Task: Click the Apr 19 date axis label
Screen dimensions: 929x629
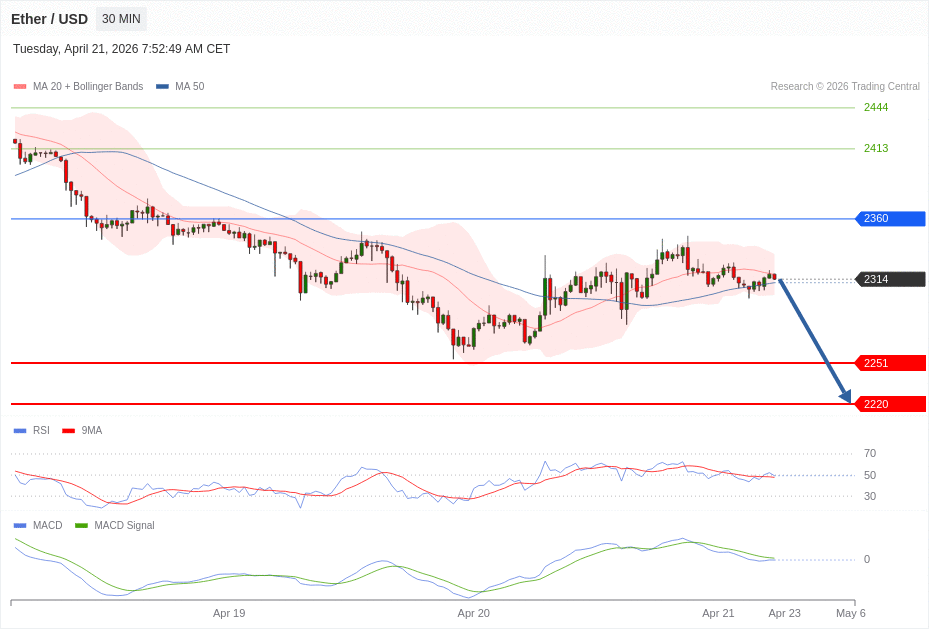Action: pos(229,613)
